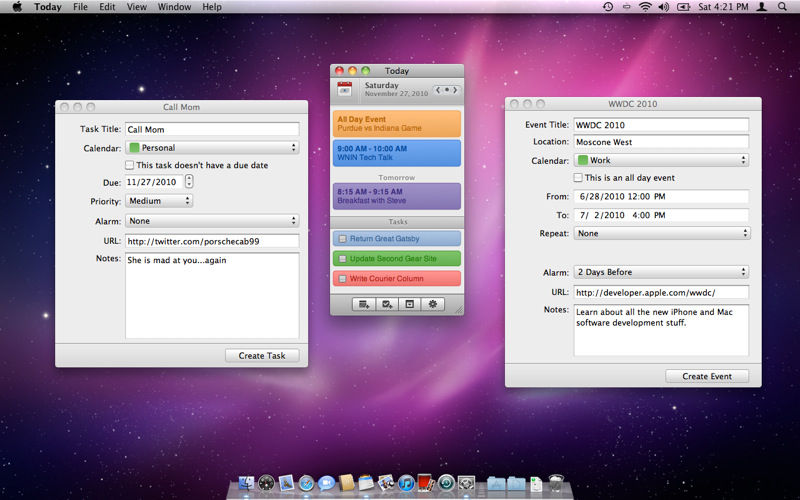Open the Apple menu
The height and width of the screenshot is (500, 800).
[x=17, y=7]
